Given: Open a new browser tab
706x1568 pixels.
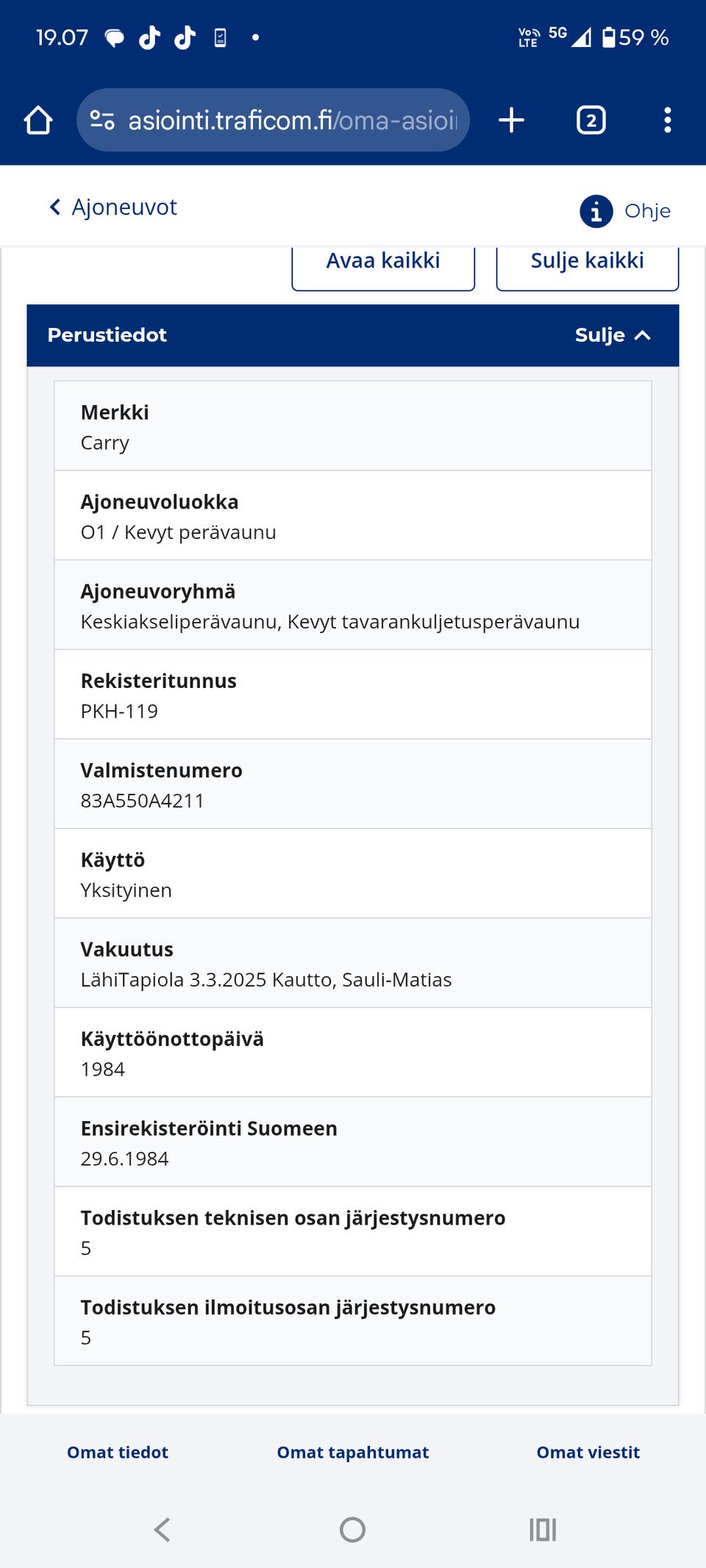Looking at the screenshot, I should pyautogui.click(x=511, y=121).
